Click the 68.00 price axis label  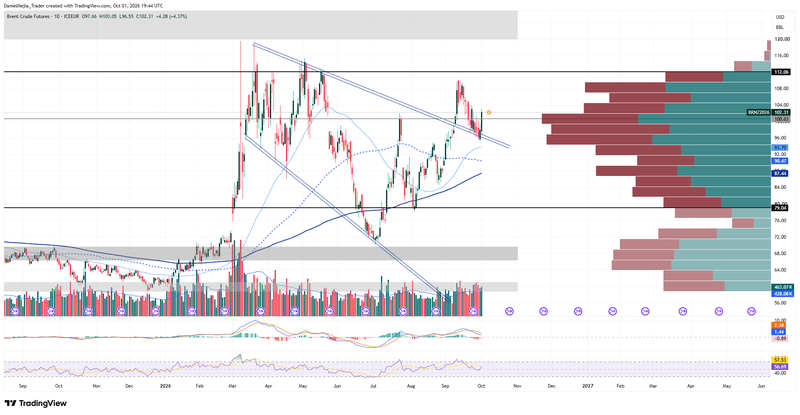coord(781,253)
